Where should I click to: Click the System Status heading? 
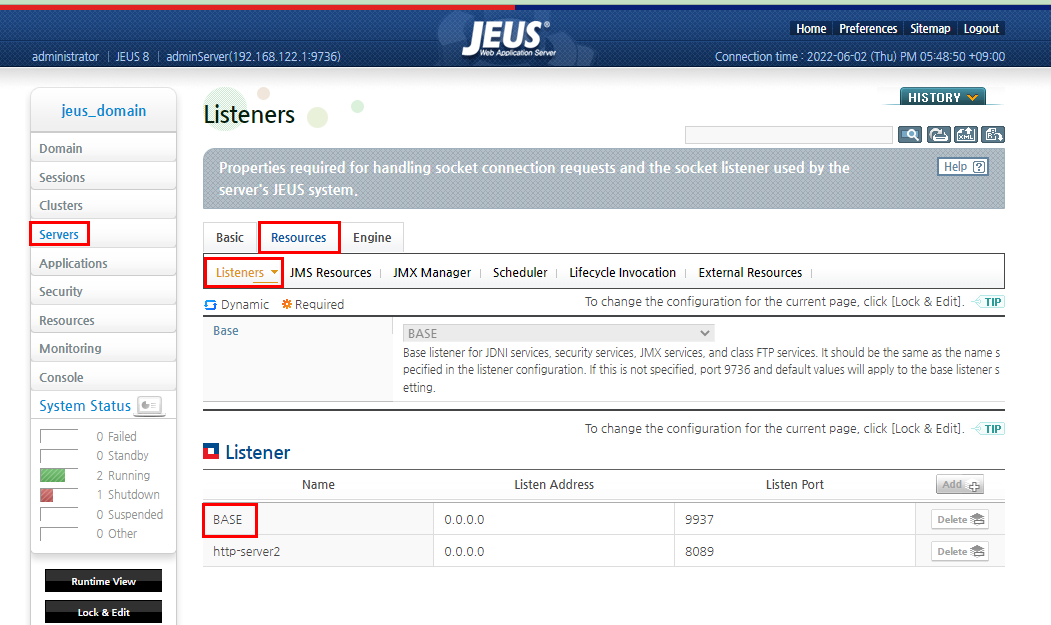point(84,406)
